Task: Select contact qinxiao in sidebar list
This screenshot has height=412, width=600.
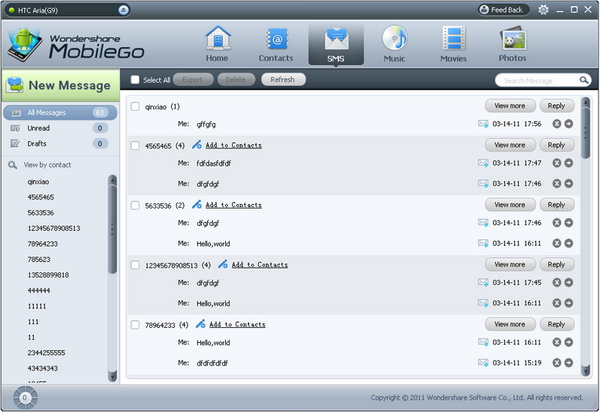Action: (38, 182)
